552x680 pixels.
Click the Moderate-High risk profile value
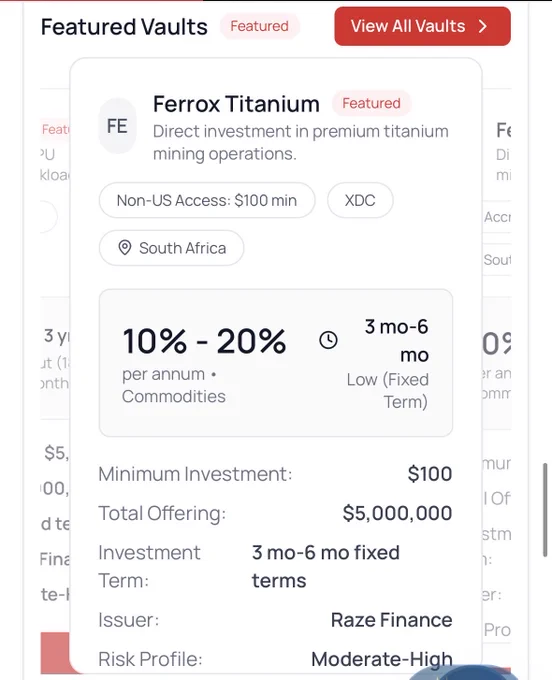point(382,659)
